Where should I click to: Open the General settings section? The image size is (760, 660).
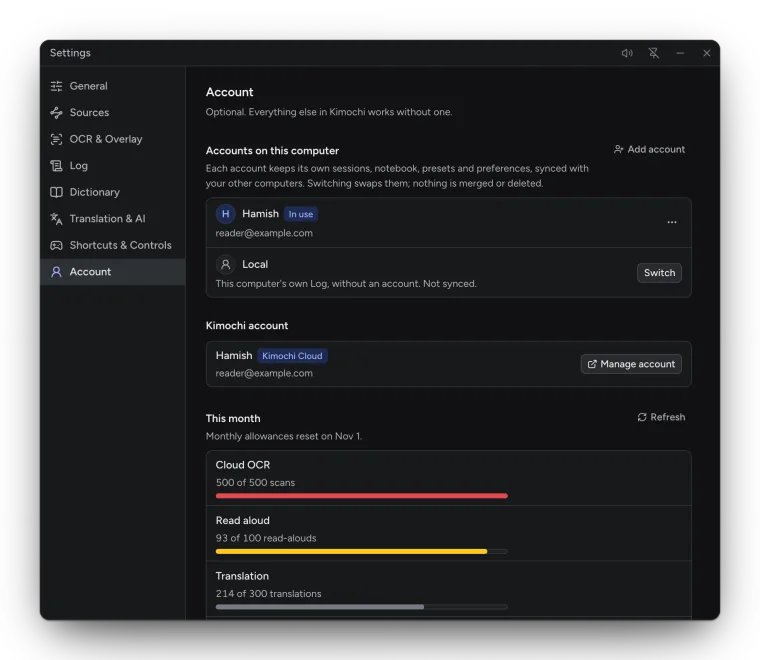pos(113,86)
